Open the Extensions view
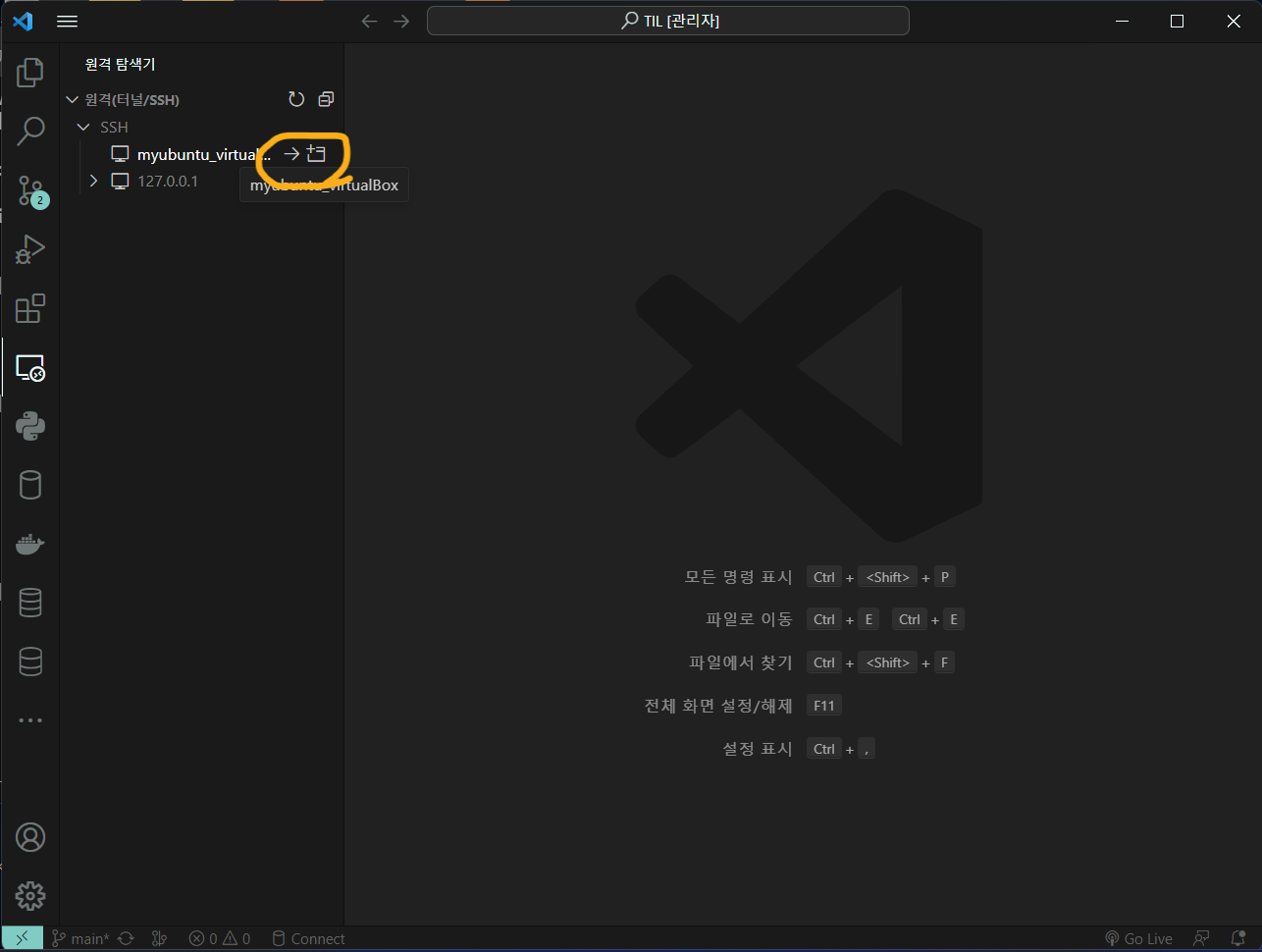This screenshot has width=1262, height=952. (x=30, y=308)
